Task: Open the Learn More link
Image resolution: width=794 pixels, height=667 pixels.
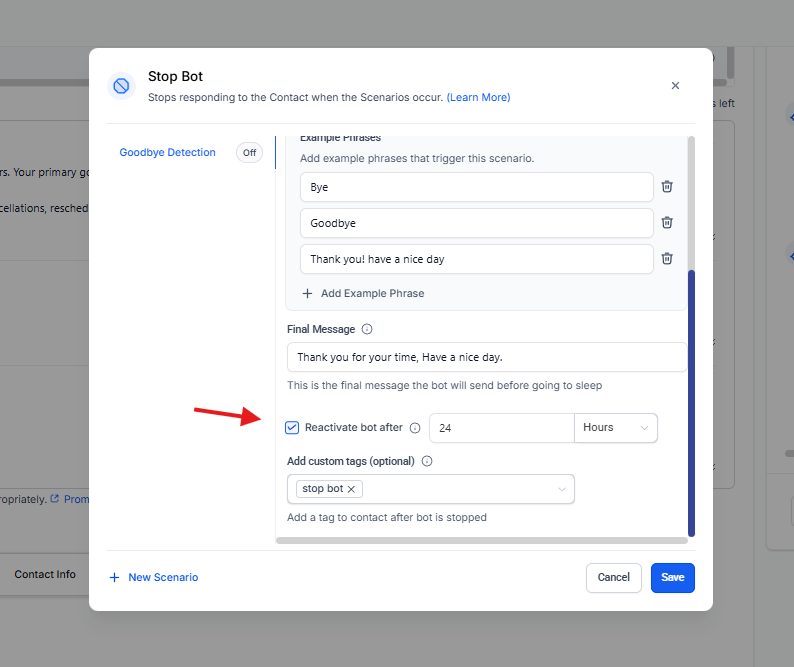Action: tap(478, 97)
